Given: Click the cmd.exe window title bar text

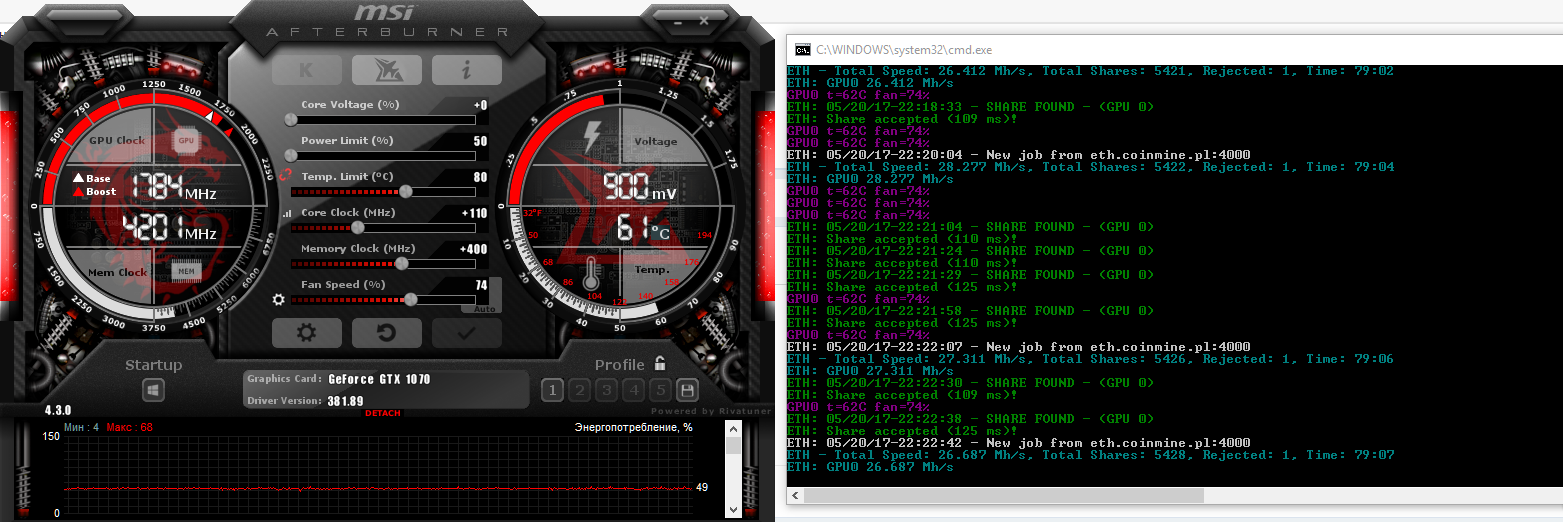Looking at the screenshot, I should pos(904,49).
